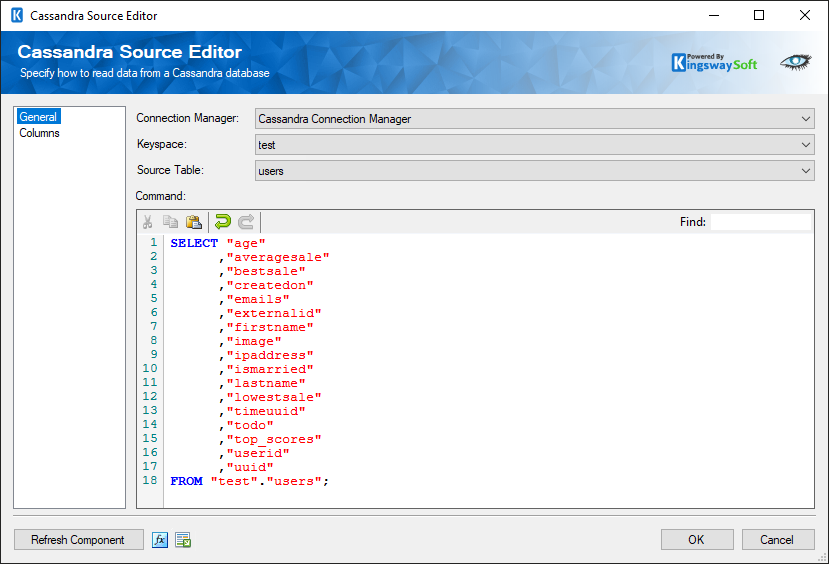Click the Cut icon in command toolbar

(x=148, y=222)
